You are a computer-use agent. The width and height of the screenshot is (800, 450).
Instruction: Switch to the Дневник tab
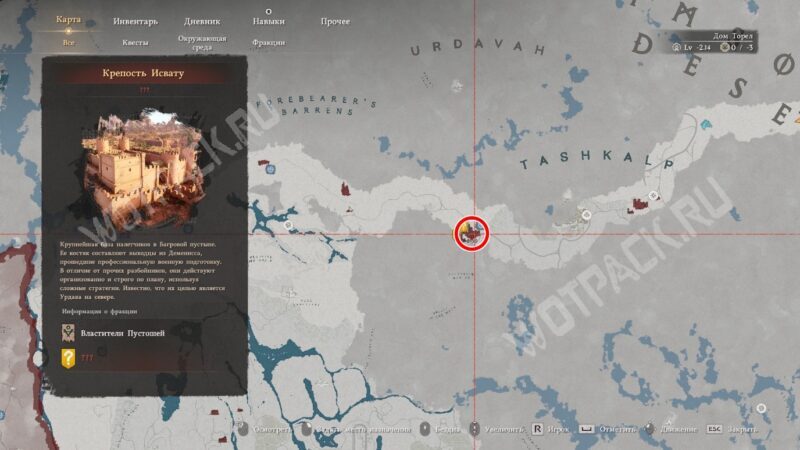coord(203,20)
